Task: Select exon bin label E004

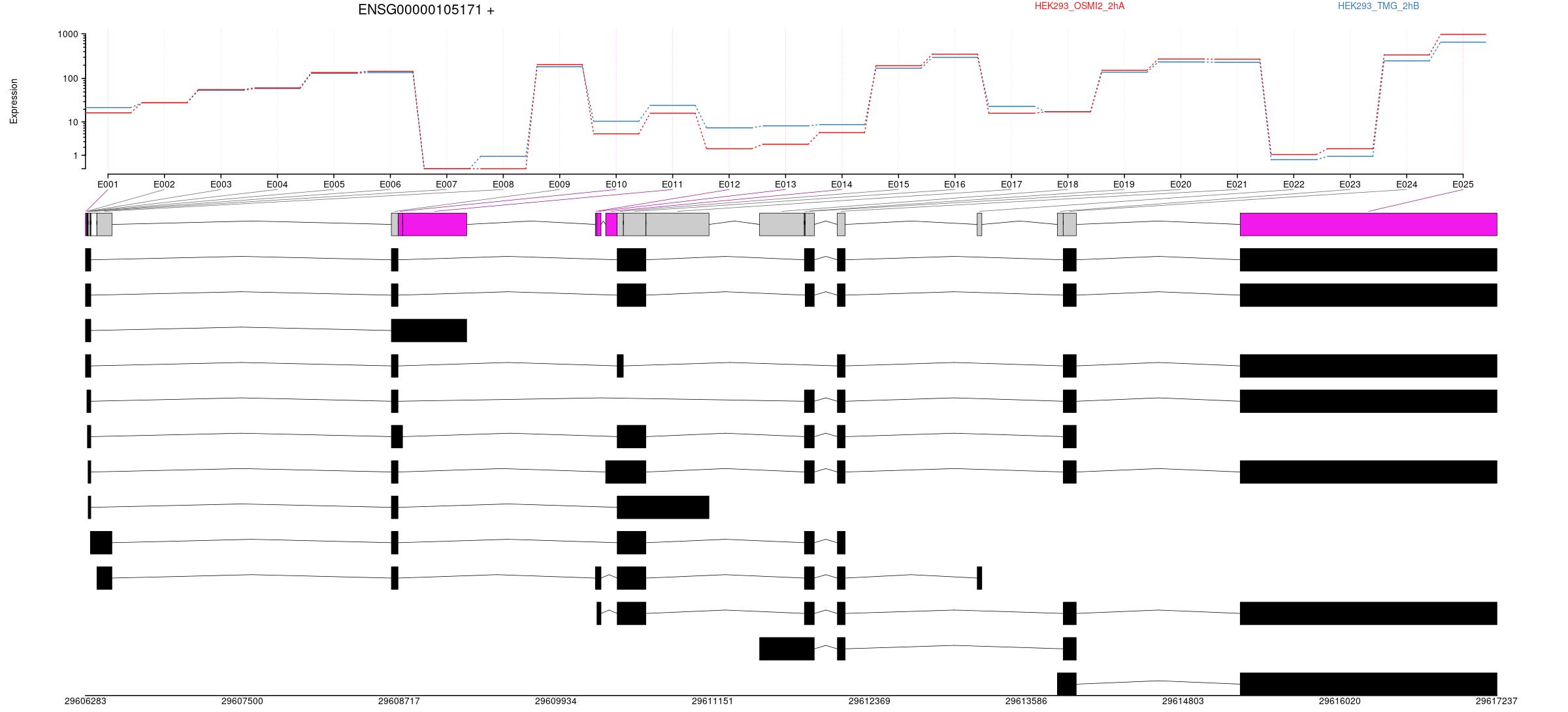Action: 277,184
